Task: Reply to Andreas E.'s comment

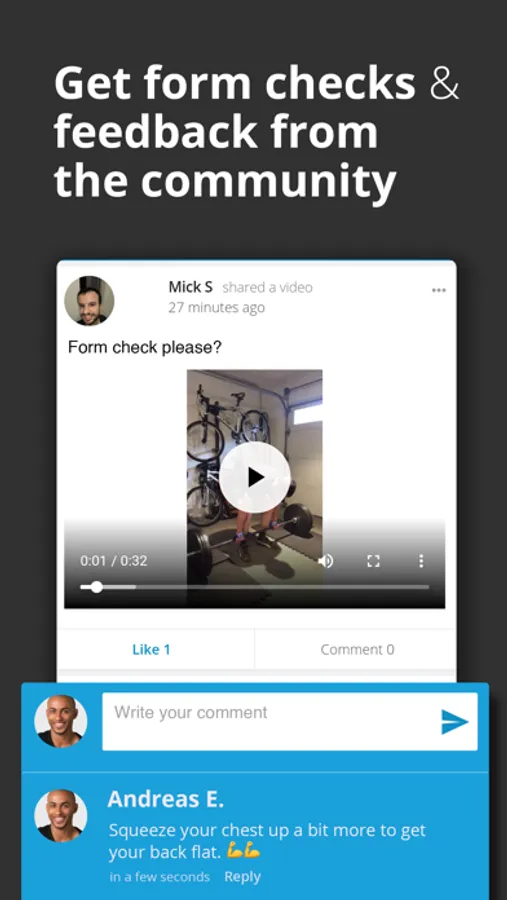Action: (x=242, y=876)
